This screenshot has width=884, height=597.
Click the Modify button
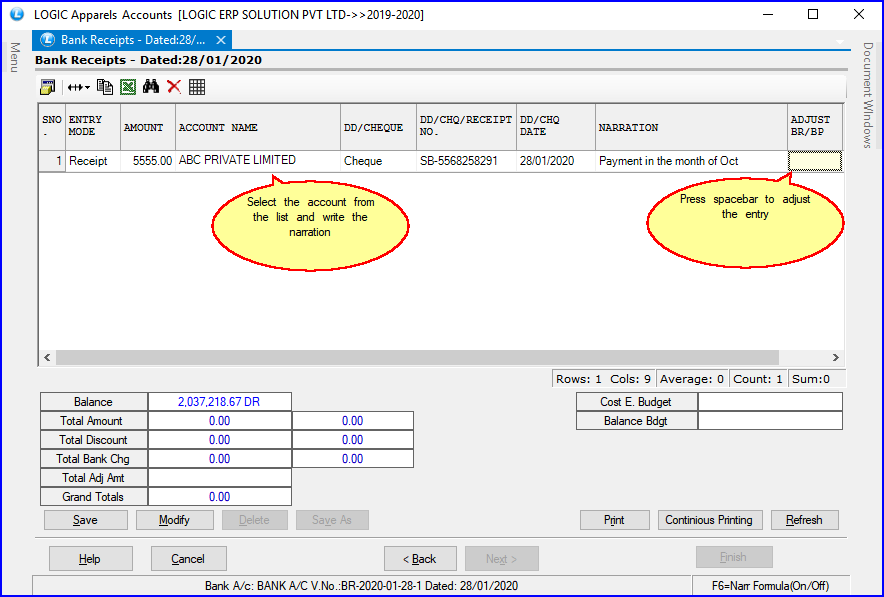click(175, 520)
